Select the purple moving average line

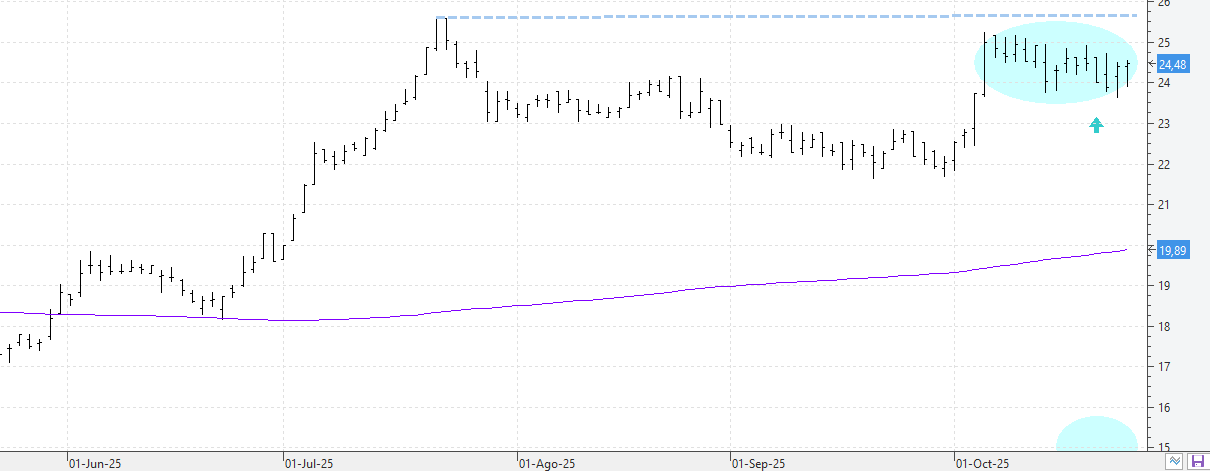[600, 299]
